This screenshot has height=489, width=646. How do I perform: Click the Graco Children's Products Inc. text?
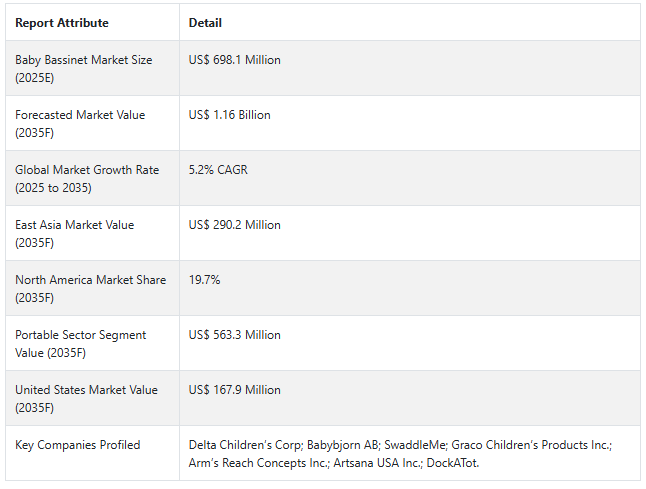[x=531, y=445]
